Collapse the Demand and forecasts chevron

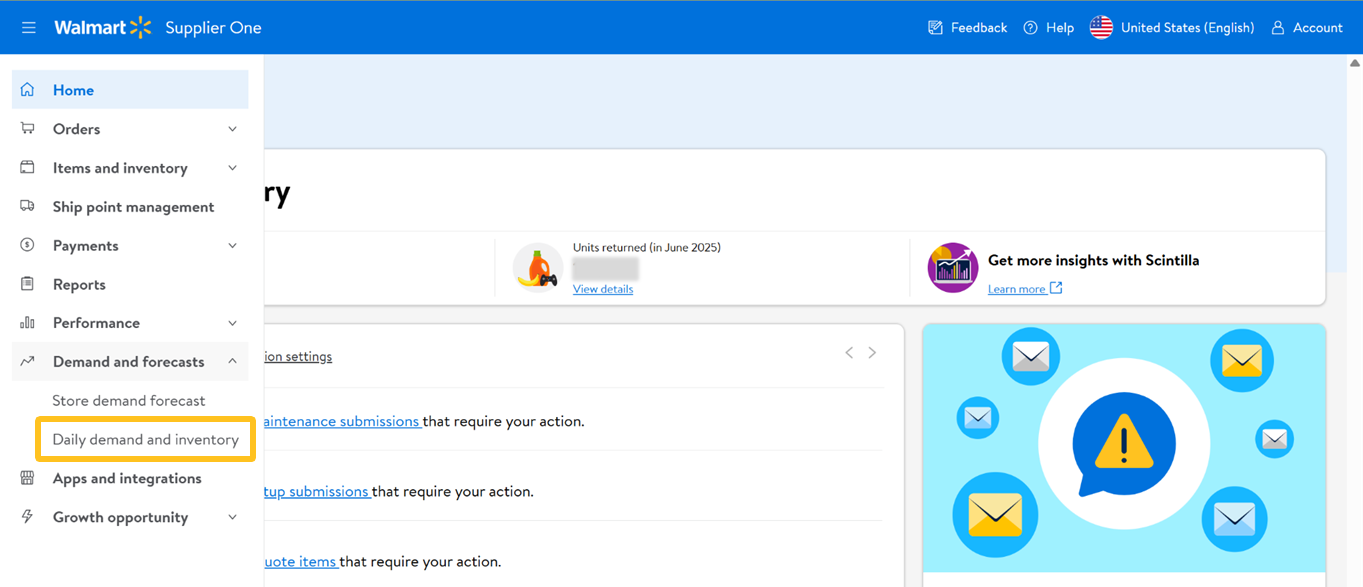click(x=232, y=362)
